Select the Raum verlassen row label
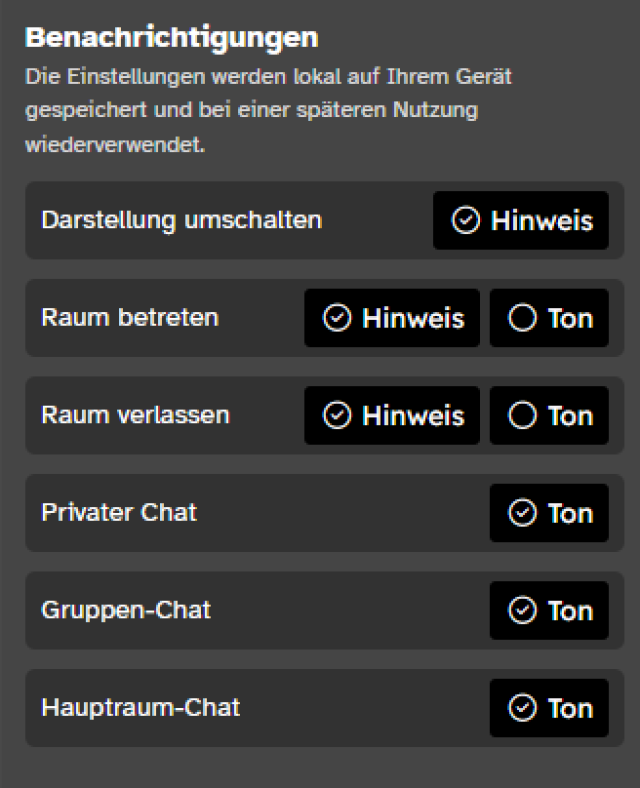The height and width of the screenshot is (788, 640). 135,415
